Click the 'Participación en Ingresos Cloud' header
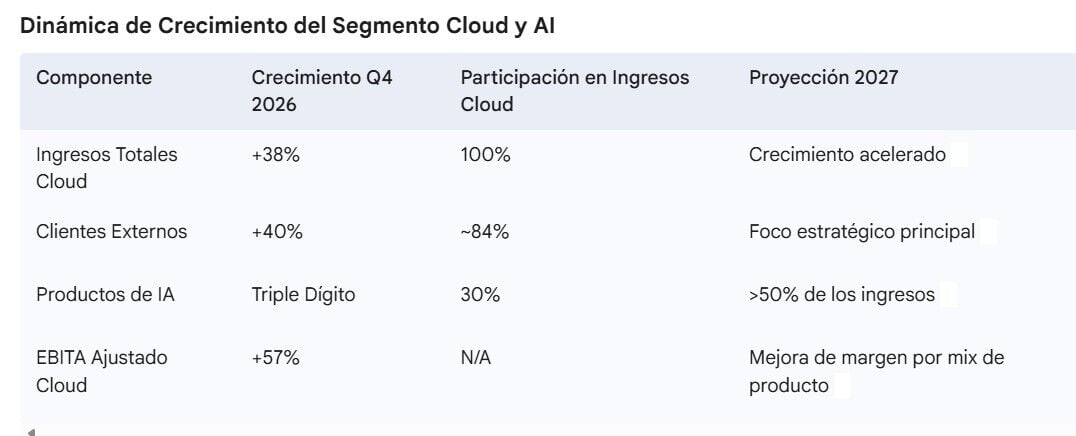 [x=574, y=91]
